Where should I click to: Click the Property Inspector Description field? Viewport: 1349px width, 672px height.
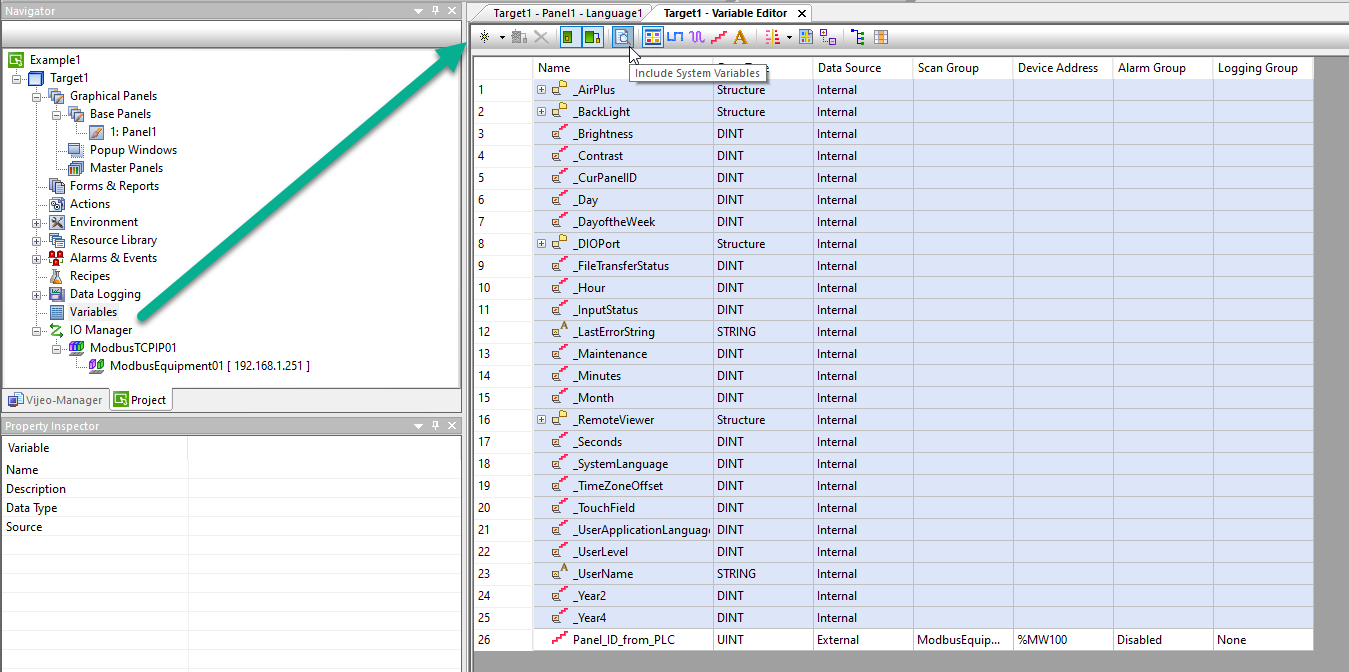pos(323,489)
